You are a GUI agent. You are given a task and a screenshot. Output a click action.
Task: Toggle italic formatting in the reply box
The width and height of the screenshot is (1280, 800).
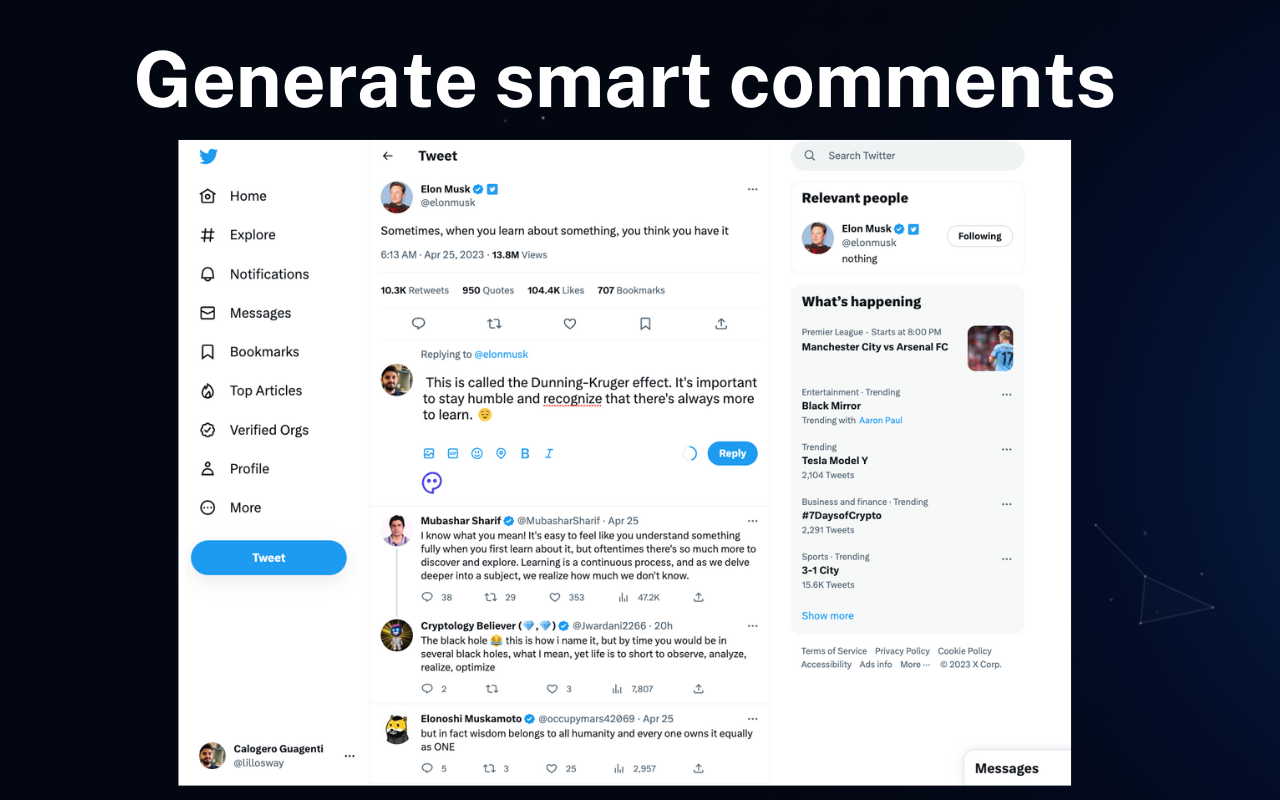point(549,453)
